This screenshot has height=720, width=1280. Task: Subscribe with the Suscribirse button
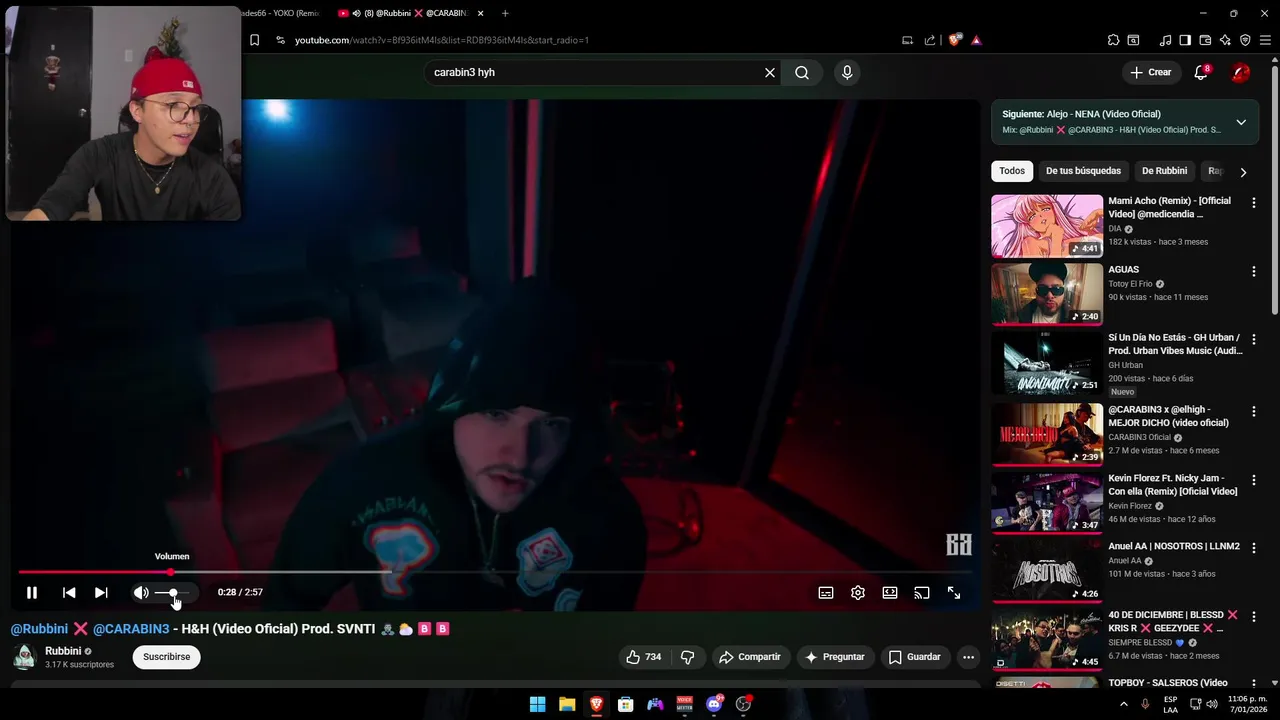[x=166, y=657]
